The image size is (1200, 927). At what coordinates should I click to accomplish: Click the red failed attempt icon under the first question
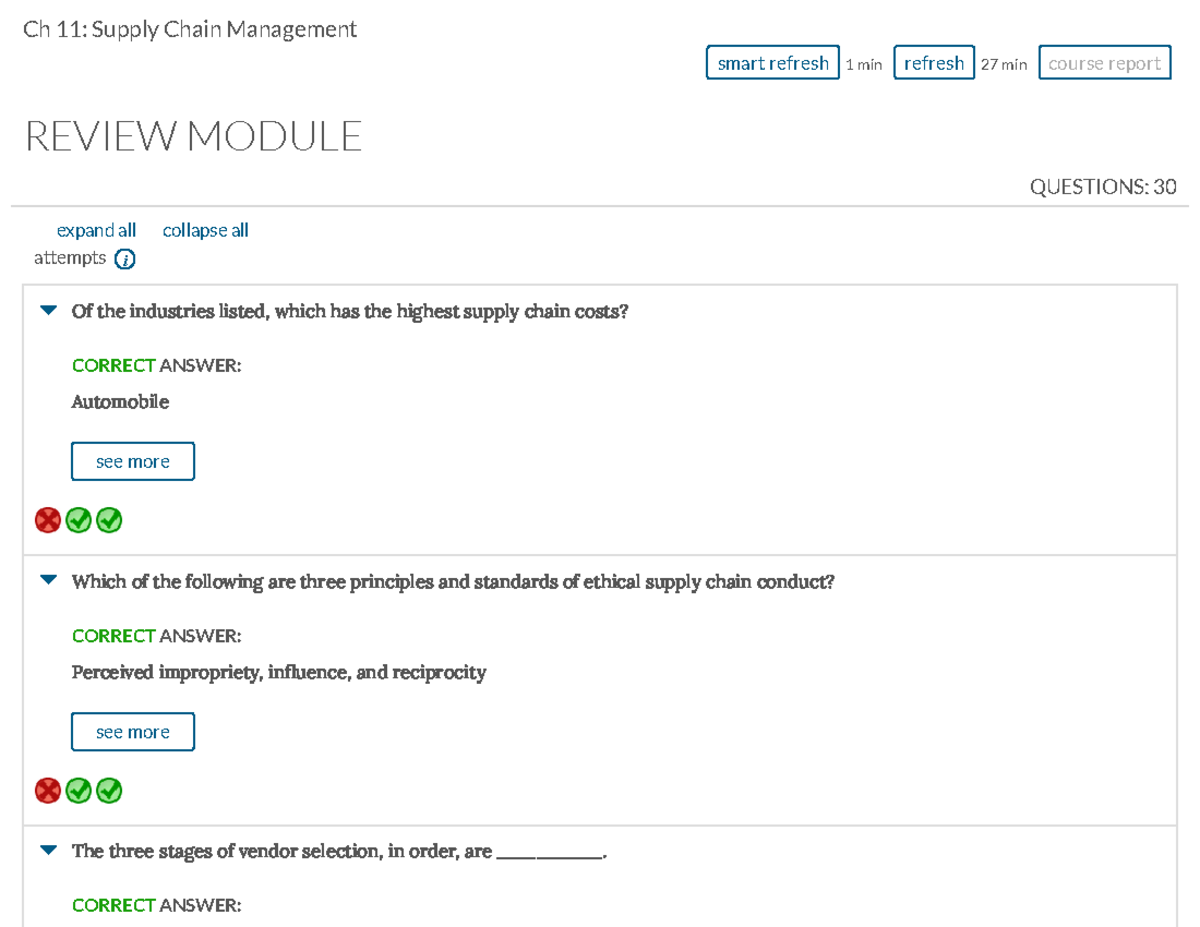coord(47,520)
